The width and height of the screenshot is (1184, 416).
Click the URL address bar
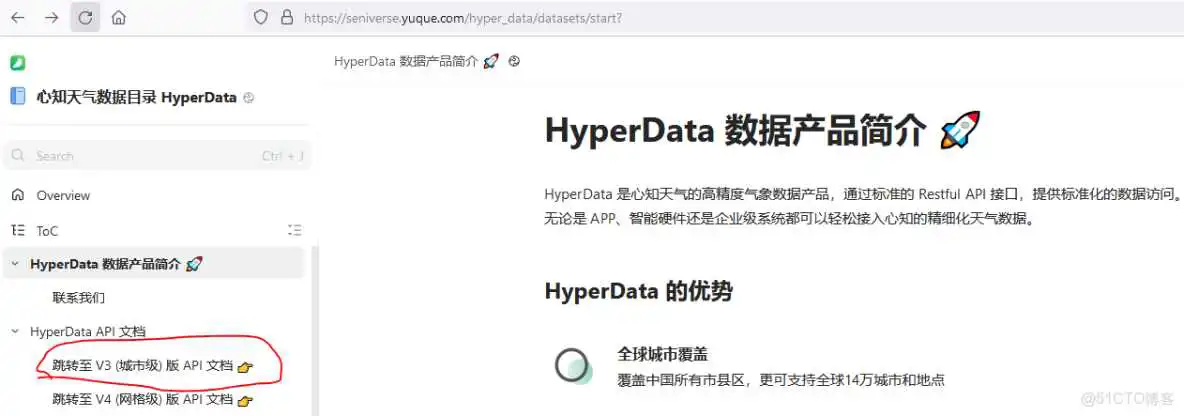pyautogui.click(x=700, y=18)
